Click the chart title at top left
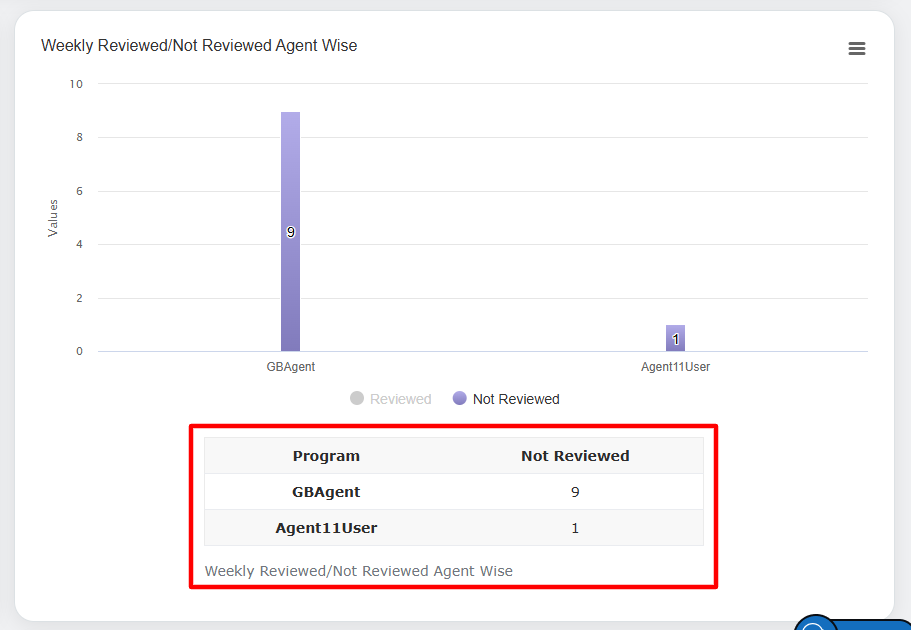 tap(199, 46)
